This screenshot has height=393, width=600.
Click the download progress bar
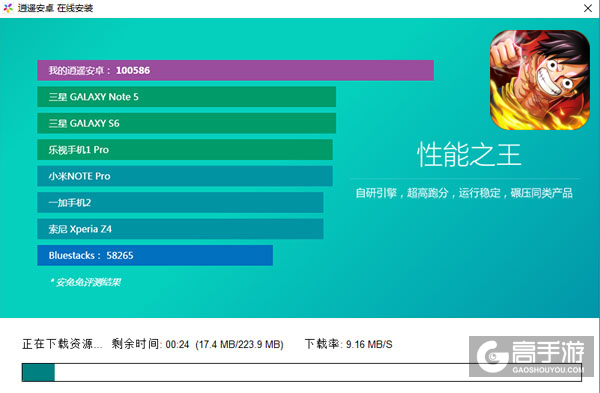coord(302,372)
